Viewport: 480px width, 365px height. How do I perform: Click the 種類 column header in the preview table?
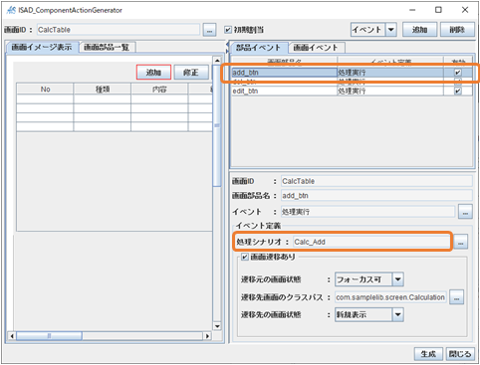pyautogui.click(x=102, y=89)
